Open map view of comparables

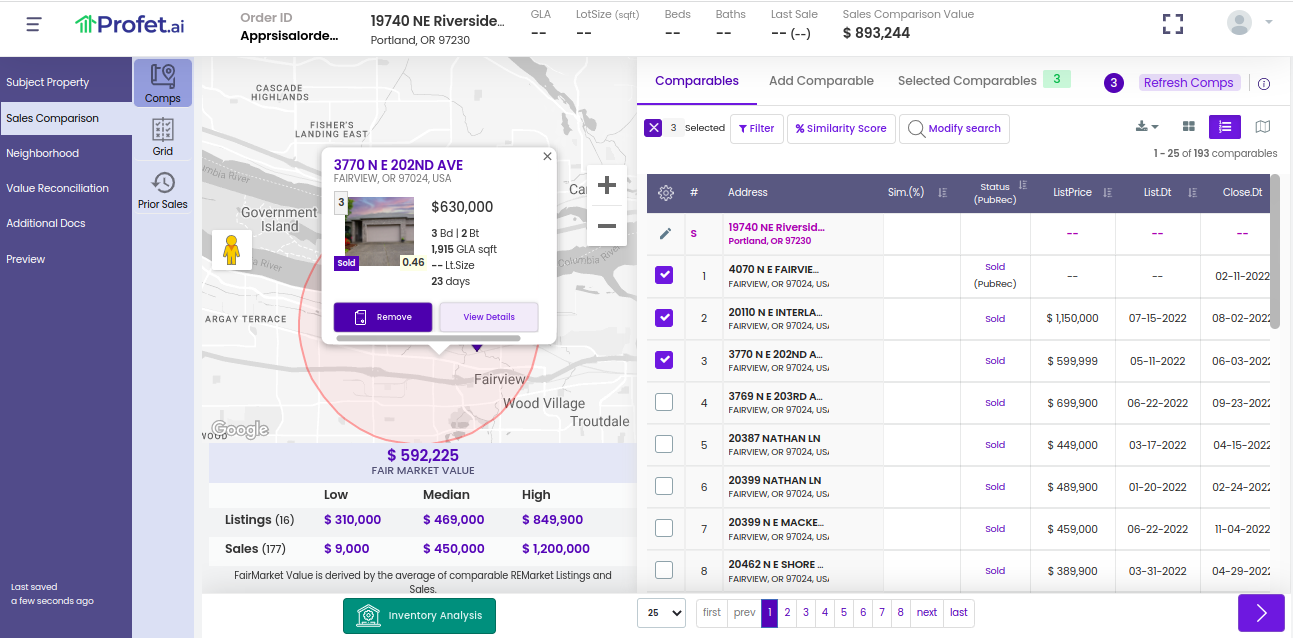1262,127
